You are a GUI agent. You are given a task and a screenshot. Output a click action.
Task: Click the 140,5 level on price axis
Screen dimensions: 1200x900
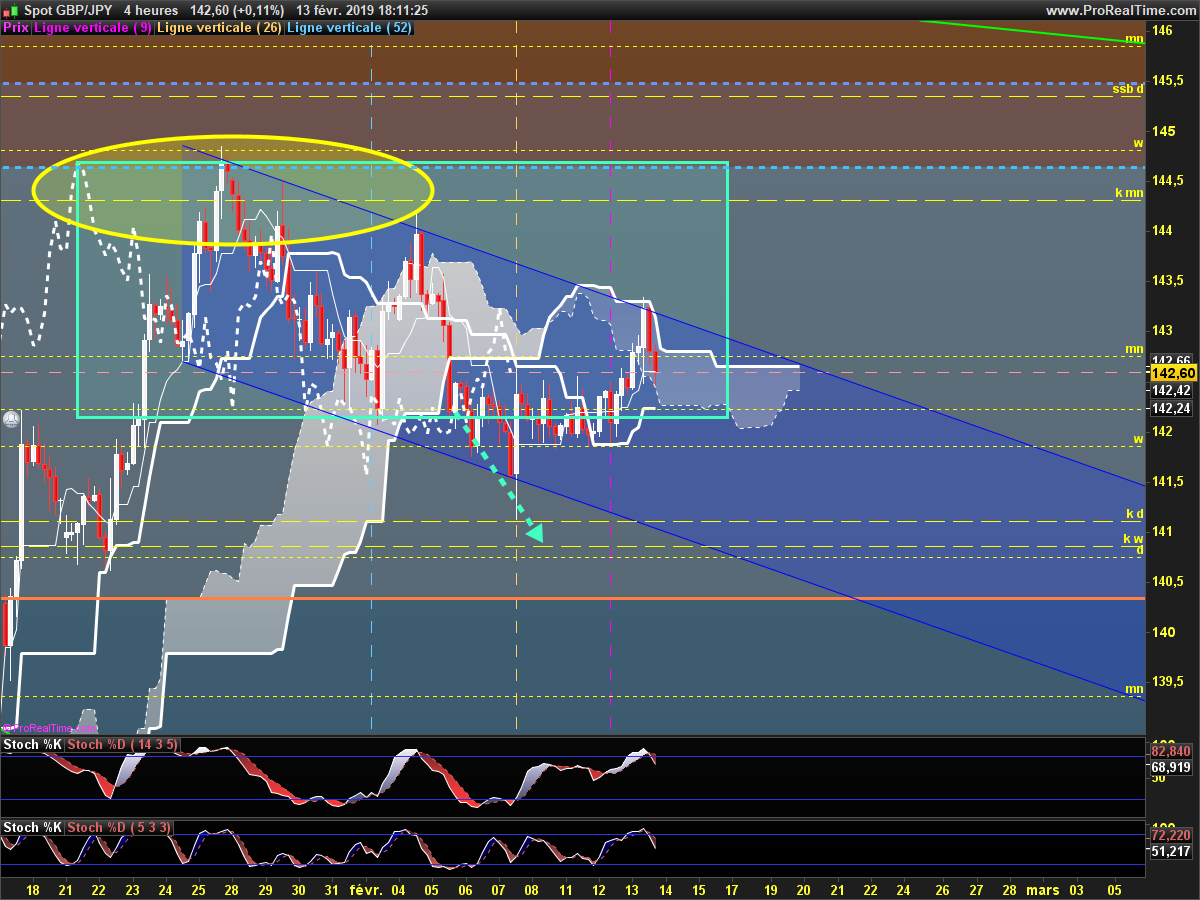point(1166,582)
